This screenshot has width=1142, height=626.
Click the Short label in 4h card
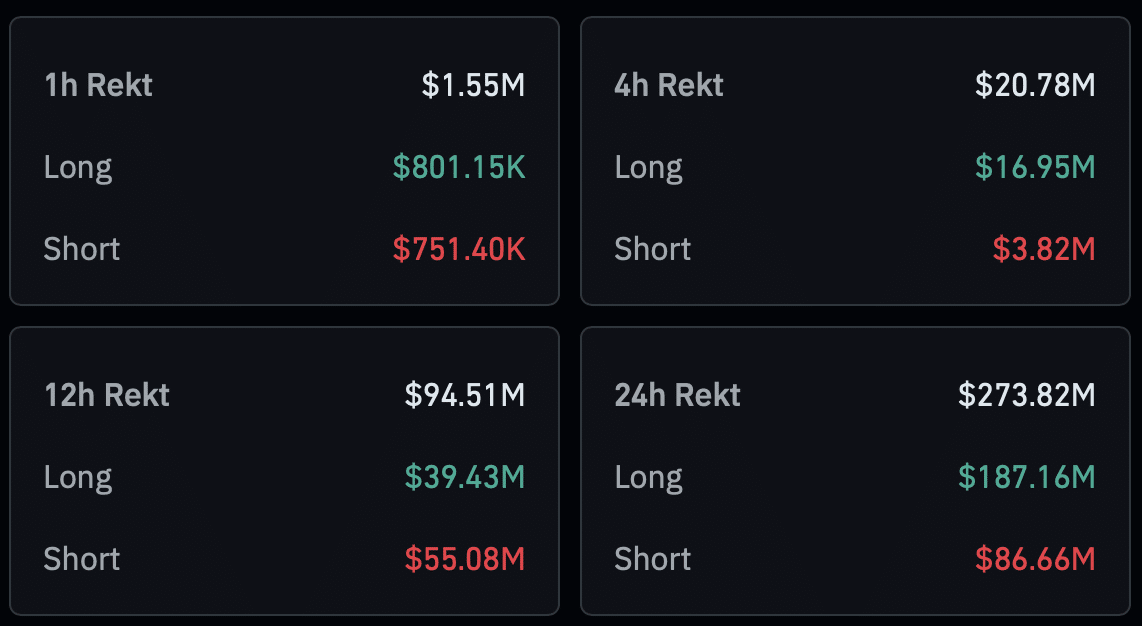point(653,249)
